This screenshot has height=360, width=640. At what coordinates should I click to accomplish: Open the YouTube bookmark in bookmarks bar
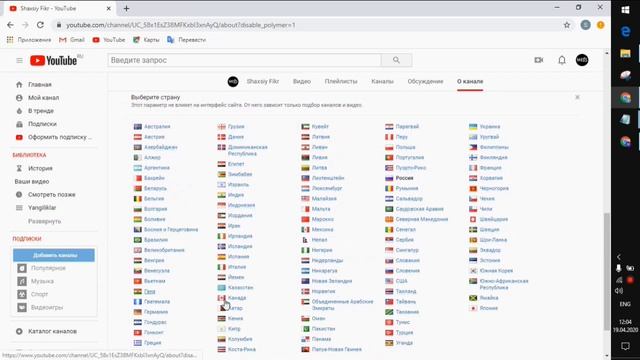(x=109, y=40)
